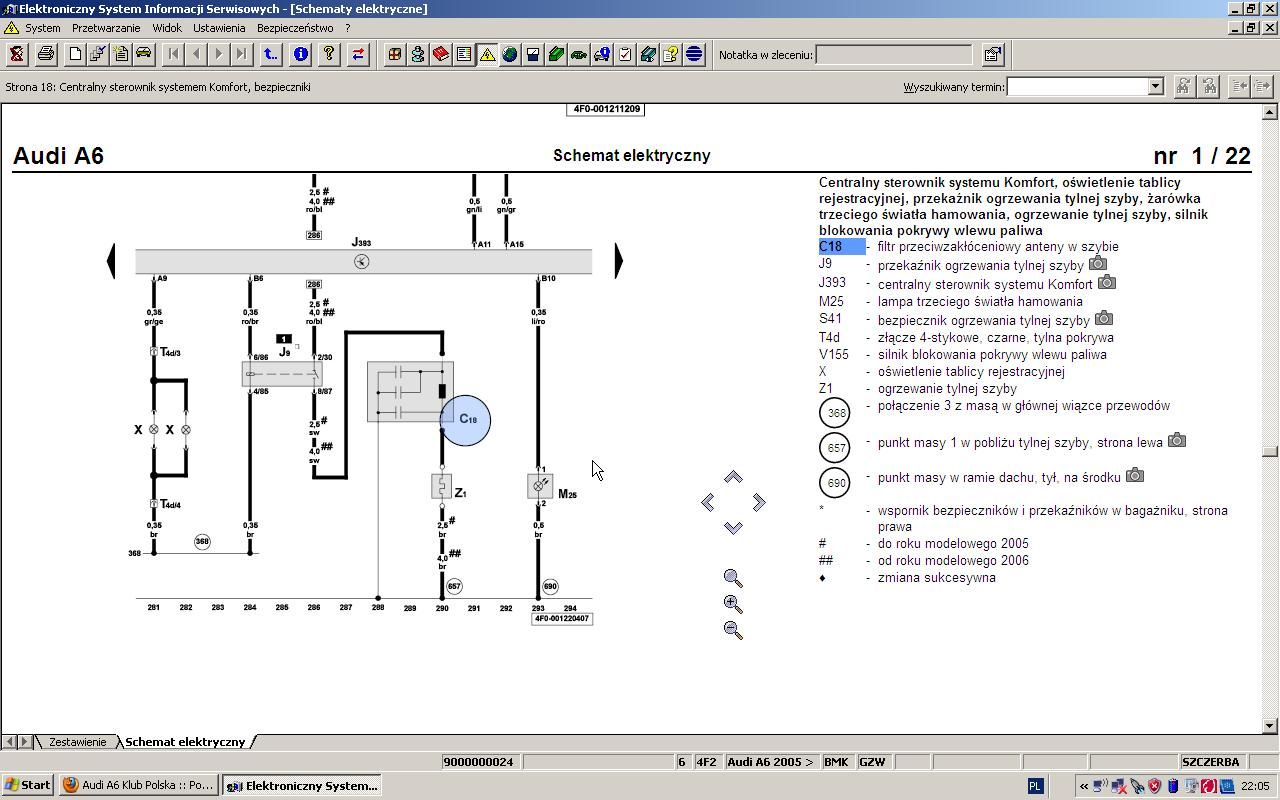Open the Ustawienia menu
This screenshot has height=800, width=1280.
click(x=219, y=28)
